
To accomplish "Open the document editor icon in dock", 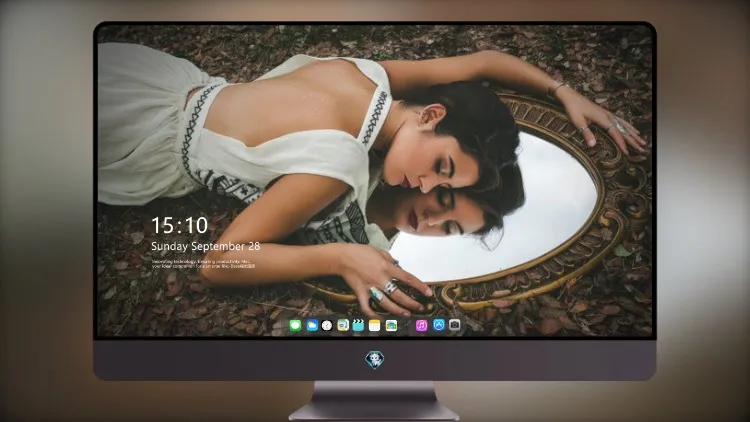I will pos(343,326).
